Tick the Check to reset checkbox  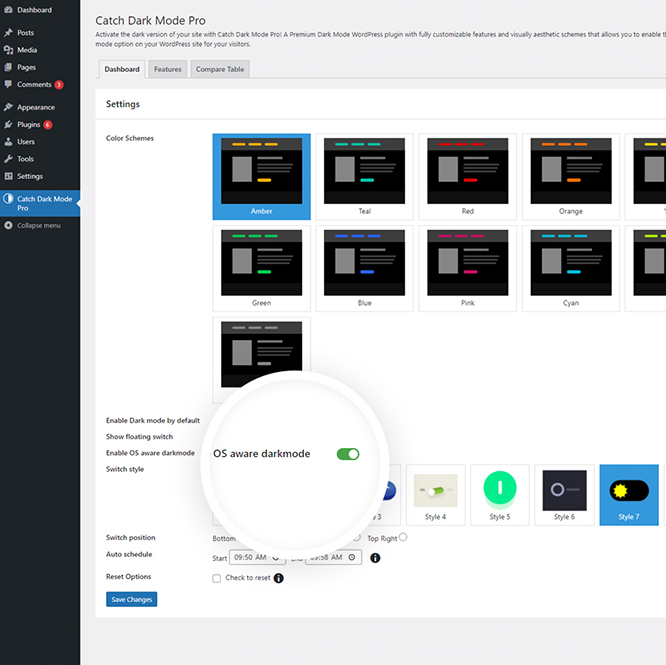pos(217,578)
